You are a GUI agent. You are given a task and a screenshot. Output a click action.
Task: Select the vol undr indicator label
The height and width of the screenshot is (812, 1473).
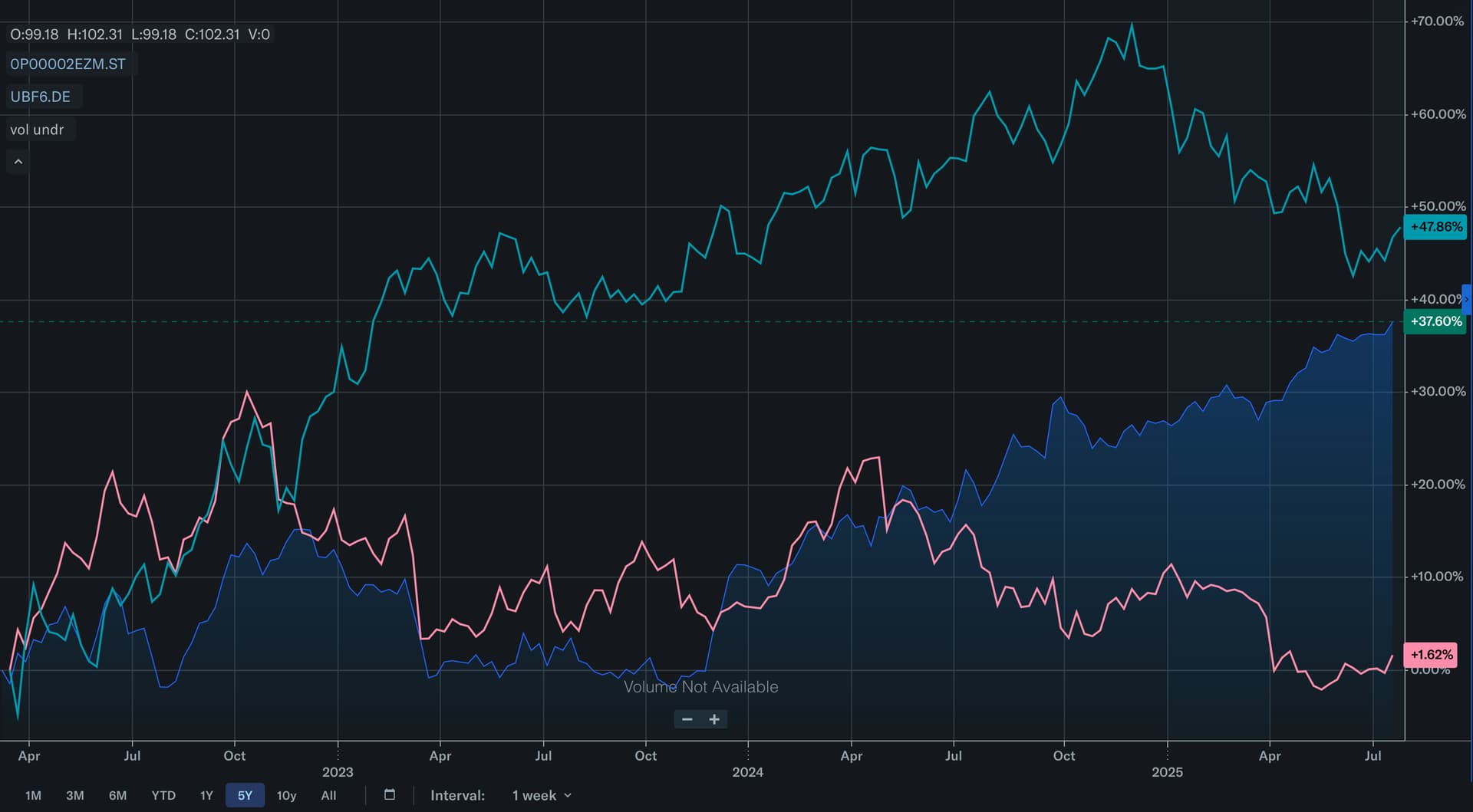[37, 130]
